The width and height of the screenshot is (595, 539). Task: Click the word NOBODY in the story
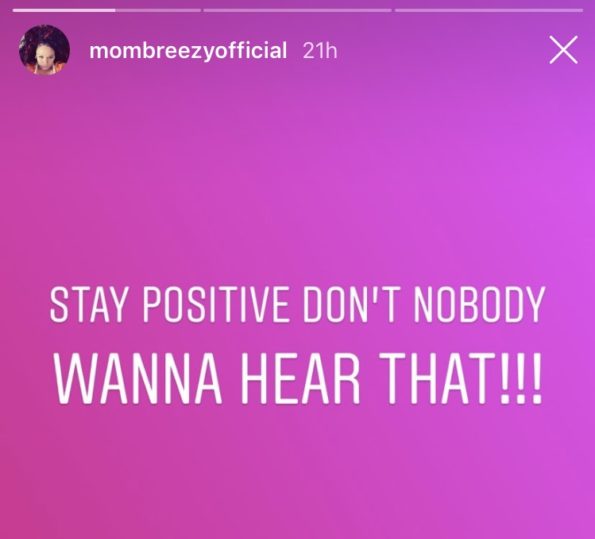(x=479, y=305)
